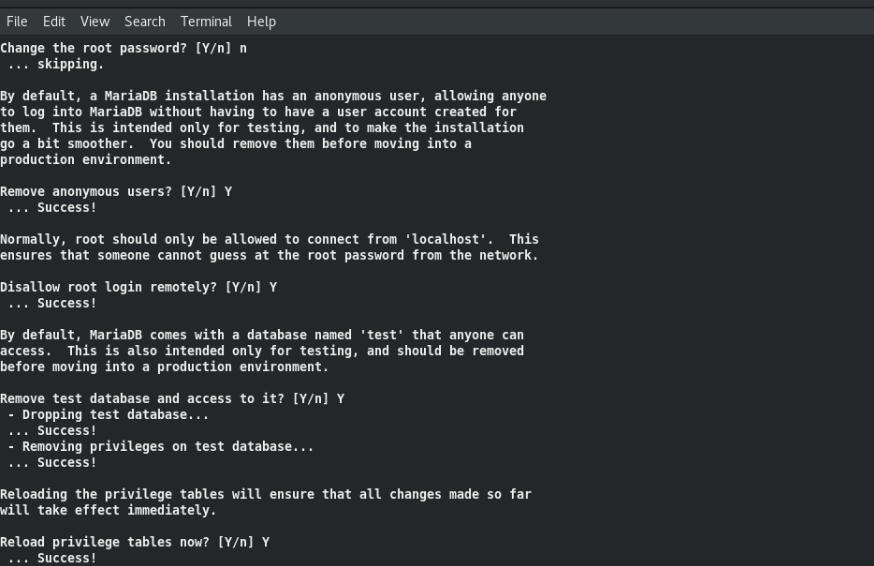This screenshot has width=874, height=566.
Task: Click the line starting 'By default, a MariaDB installation'
Action: point(273,96)
